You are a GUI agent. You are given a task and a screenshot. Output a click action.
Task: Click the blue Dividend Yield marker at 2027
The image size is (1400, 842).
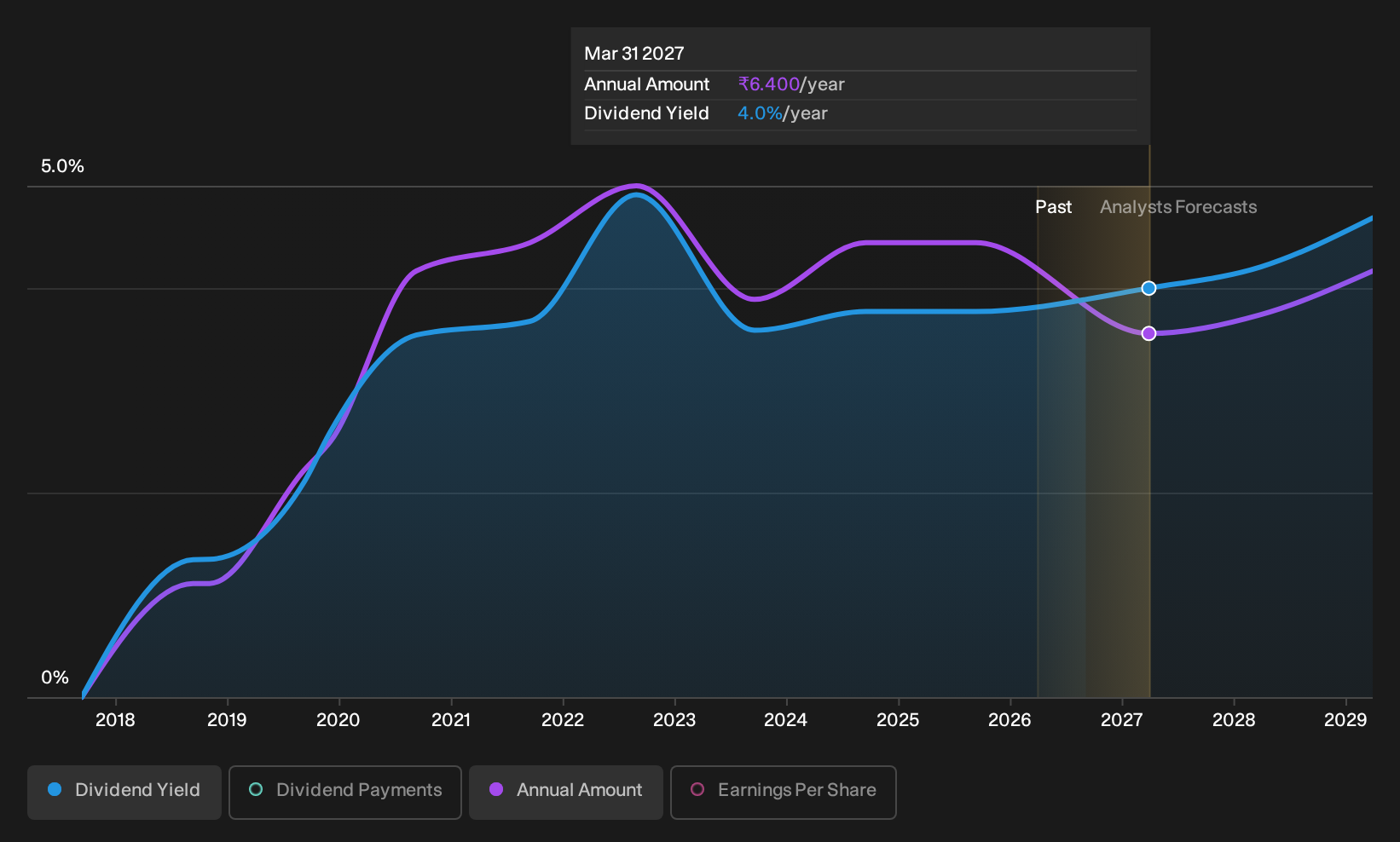point(1148,288)
